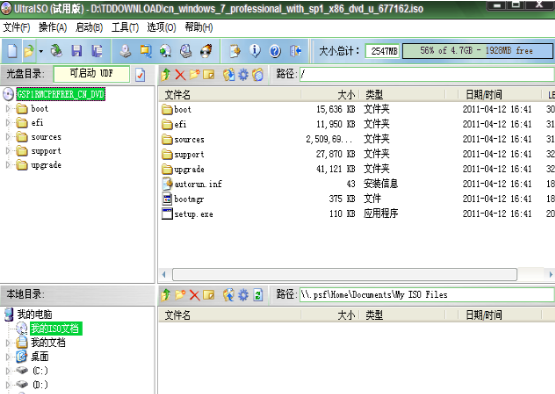555x394 pixels.
Task: Click the Help question mark icon
Action: 275,51
